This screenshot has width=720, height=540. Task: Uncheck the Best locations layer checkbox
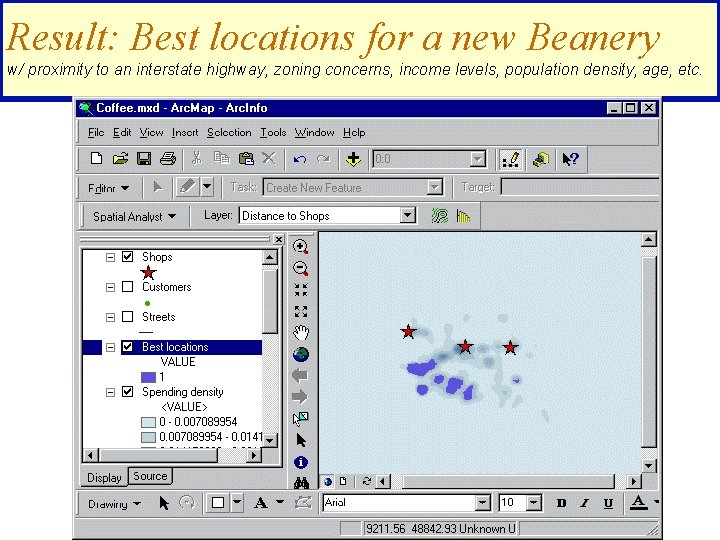click(128, 347)
